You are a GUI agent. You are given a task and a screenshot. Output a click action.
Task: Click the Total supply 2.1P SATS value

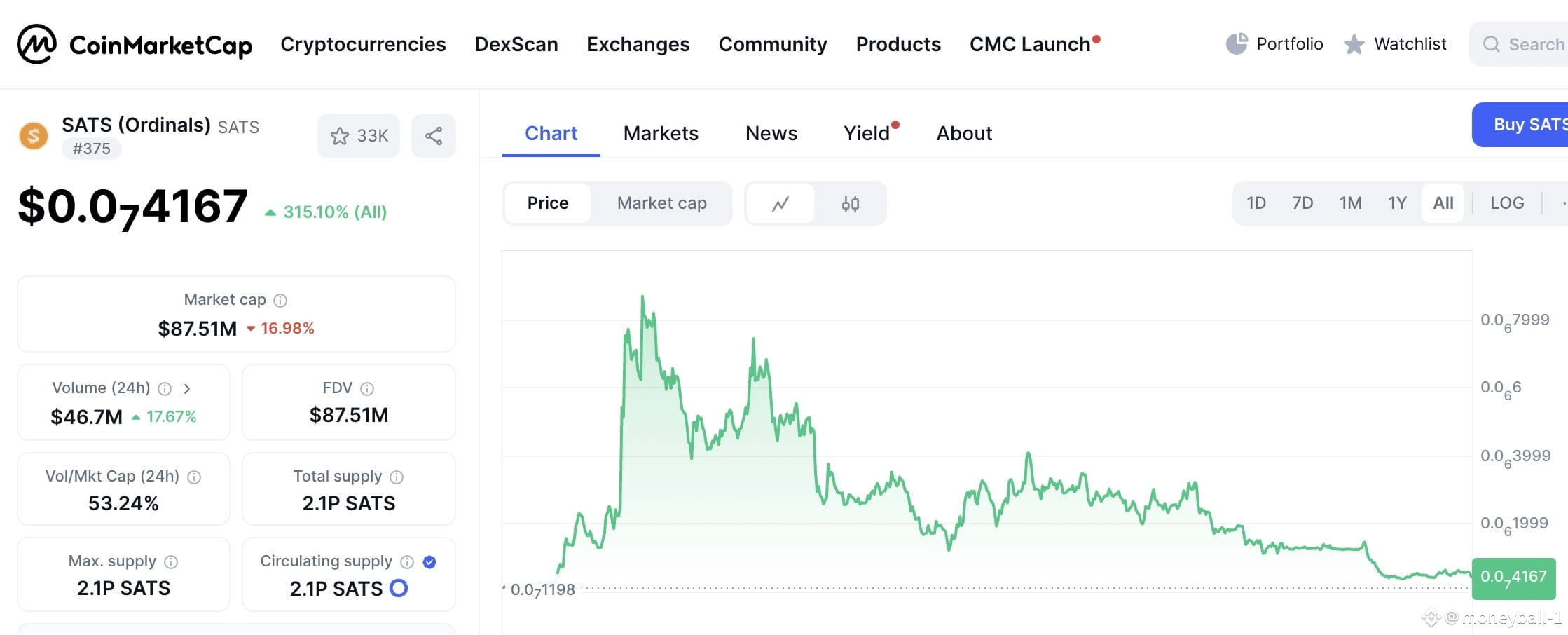pyautogui.click(x=349, y=503)
